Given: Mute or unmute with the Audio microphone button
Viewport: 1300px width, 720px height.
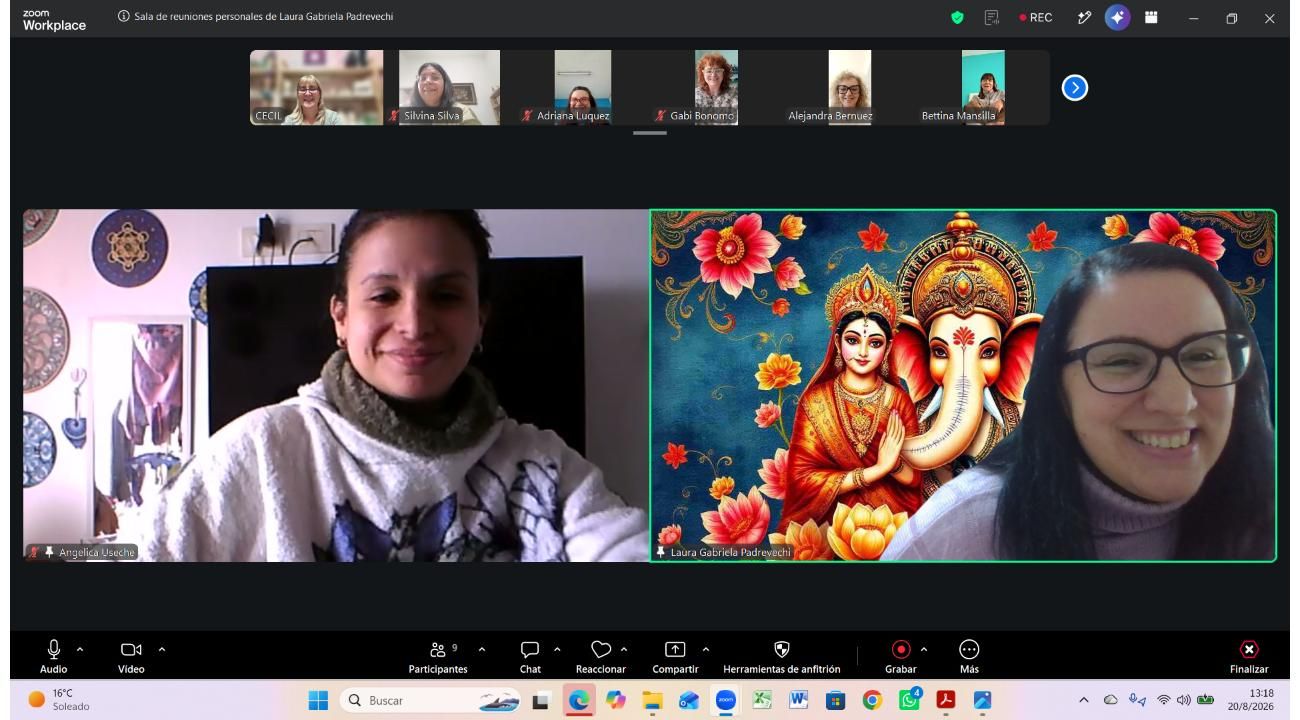Looking at the screenshot, I should [54, 656].
